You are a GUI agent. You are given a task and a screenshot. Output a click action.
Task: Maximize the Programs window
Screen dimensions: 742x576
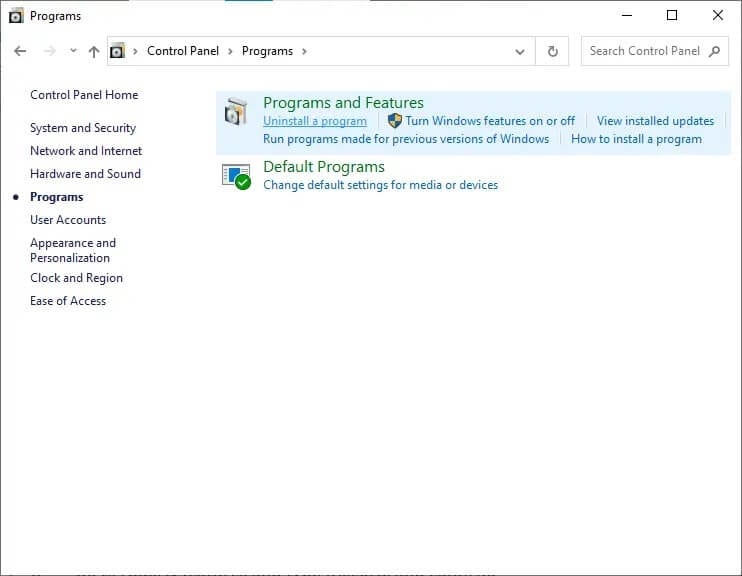coord(671,15)
